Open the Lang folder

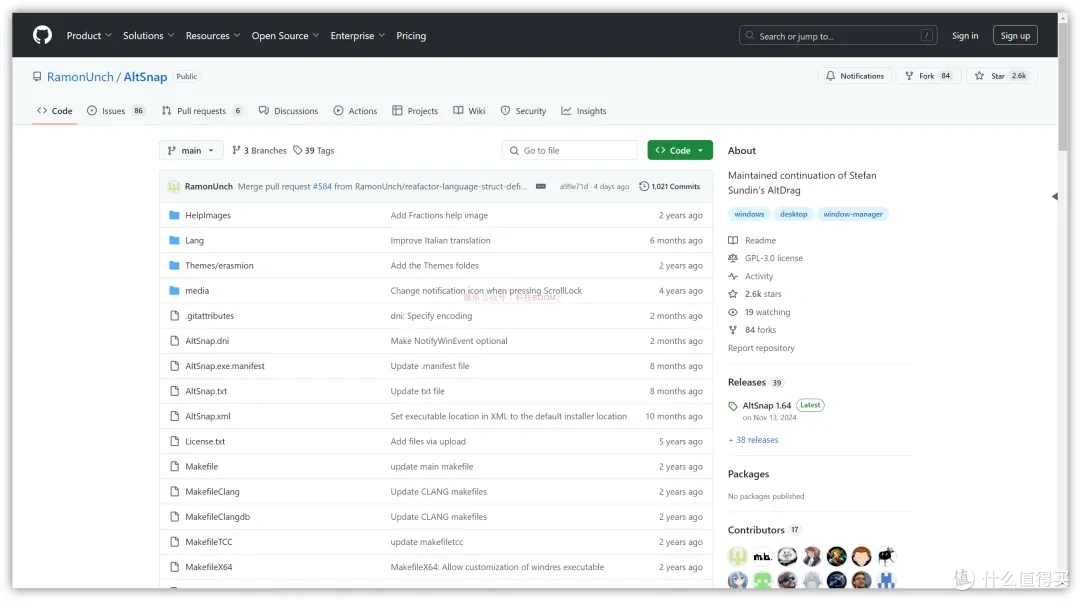194,240
